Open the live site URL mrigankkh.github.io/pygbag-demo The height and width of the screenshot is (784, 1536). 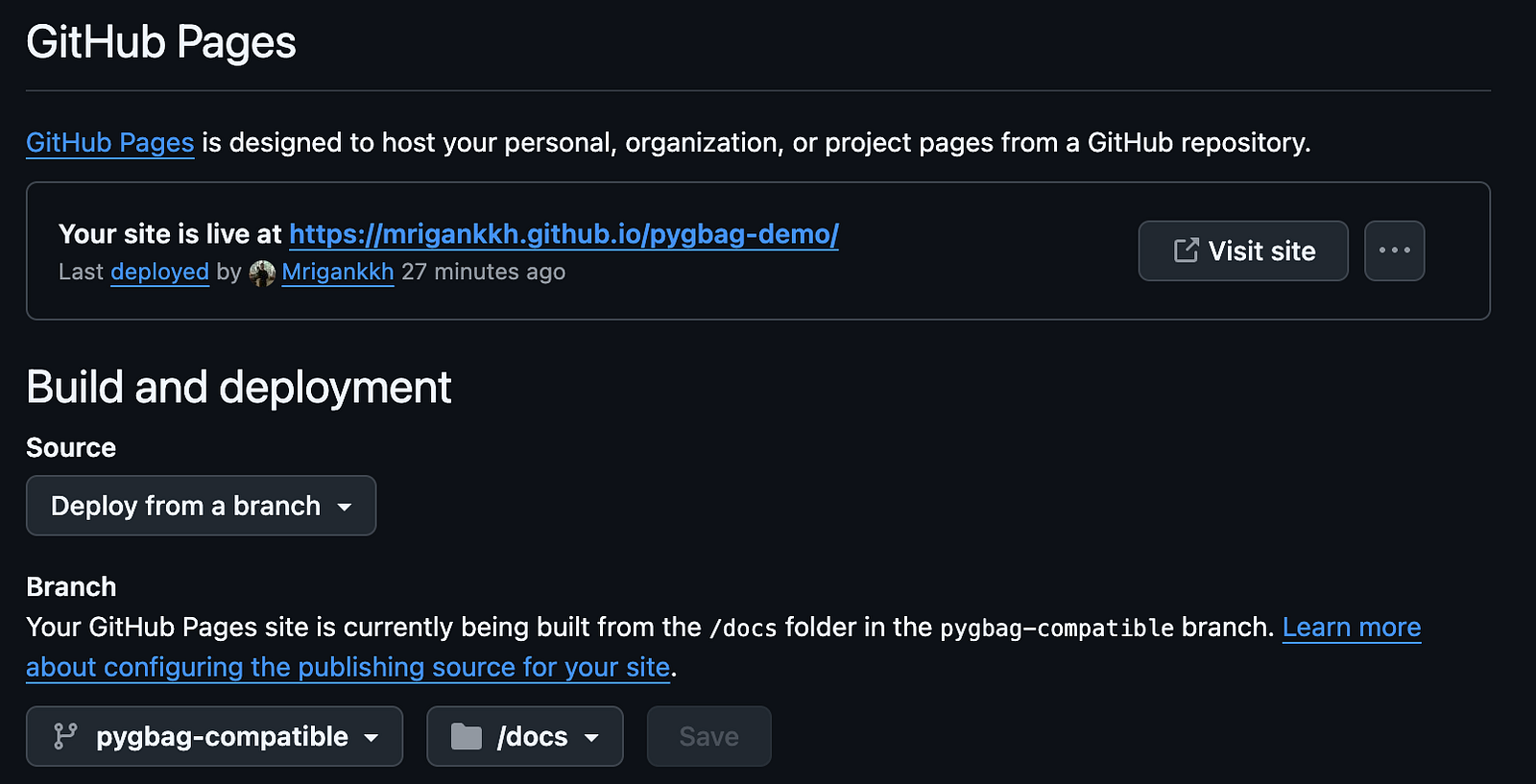(564, 234)
